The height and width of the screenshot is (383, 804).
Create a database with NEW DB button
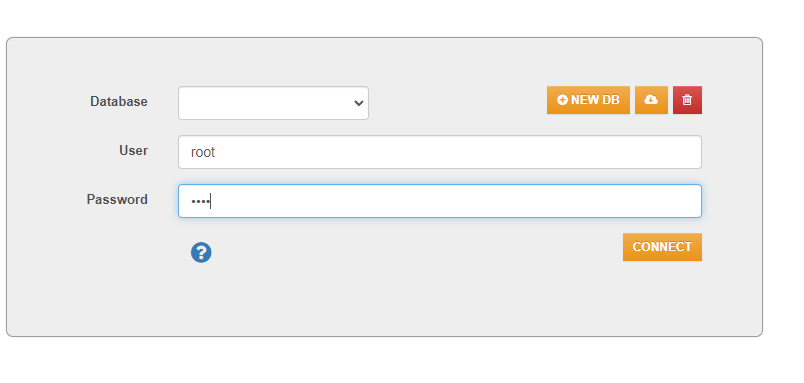coord(588,100)
